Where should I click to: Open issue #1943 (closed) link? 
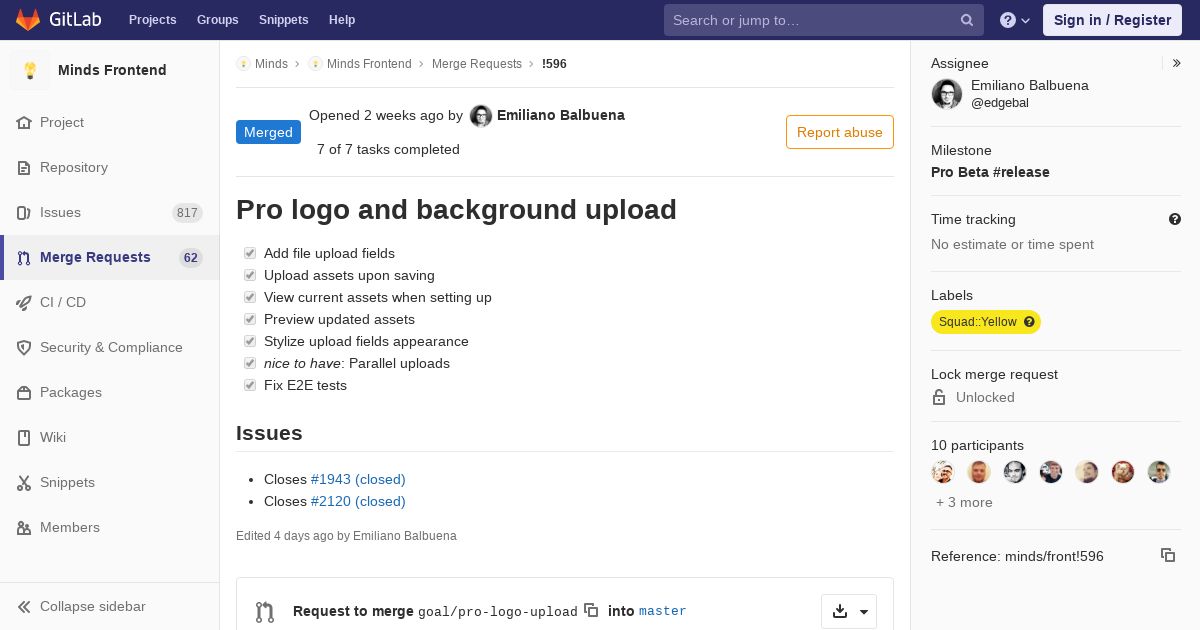pos(358,479)
